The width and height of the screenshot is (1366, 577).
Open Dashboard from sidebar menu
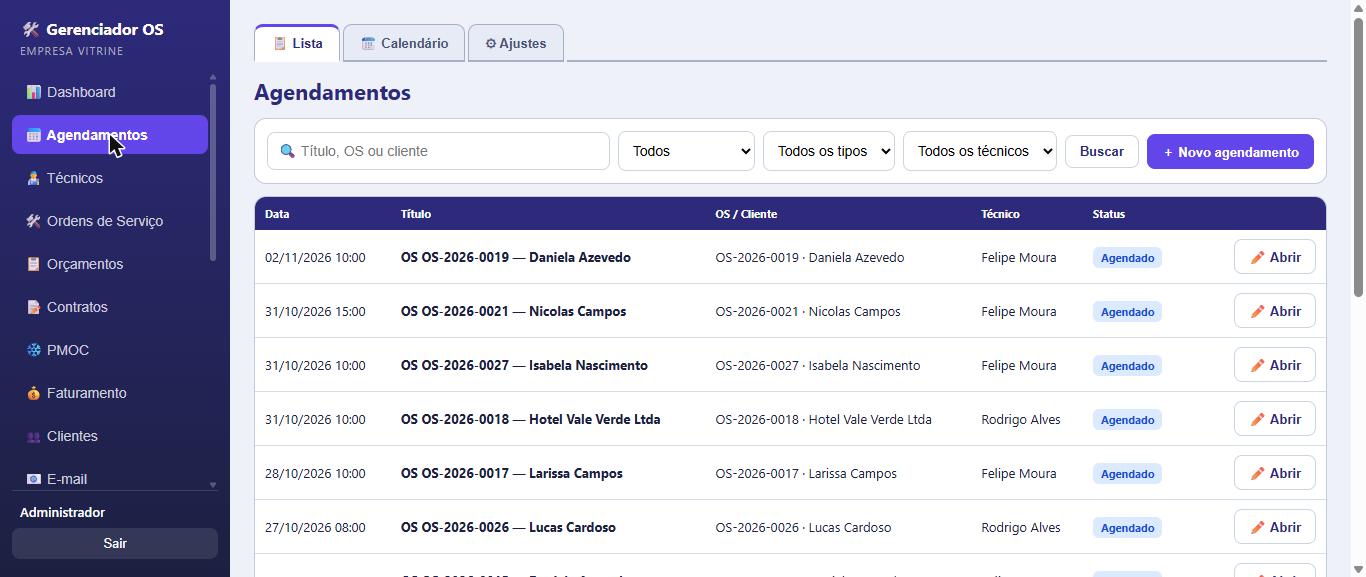coord(110,92)
